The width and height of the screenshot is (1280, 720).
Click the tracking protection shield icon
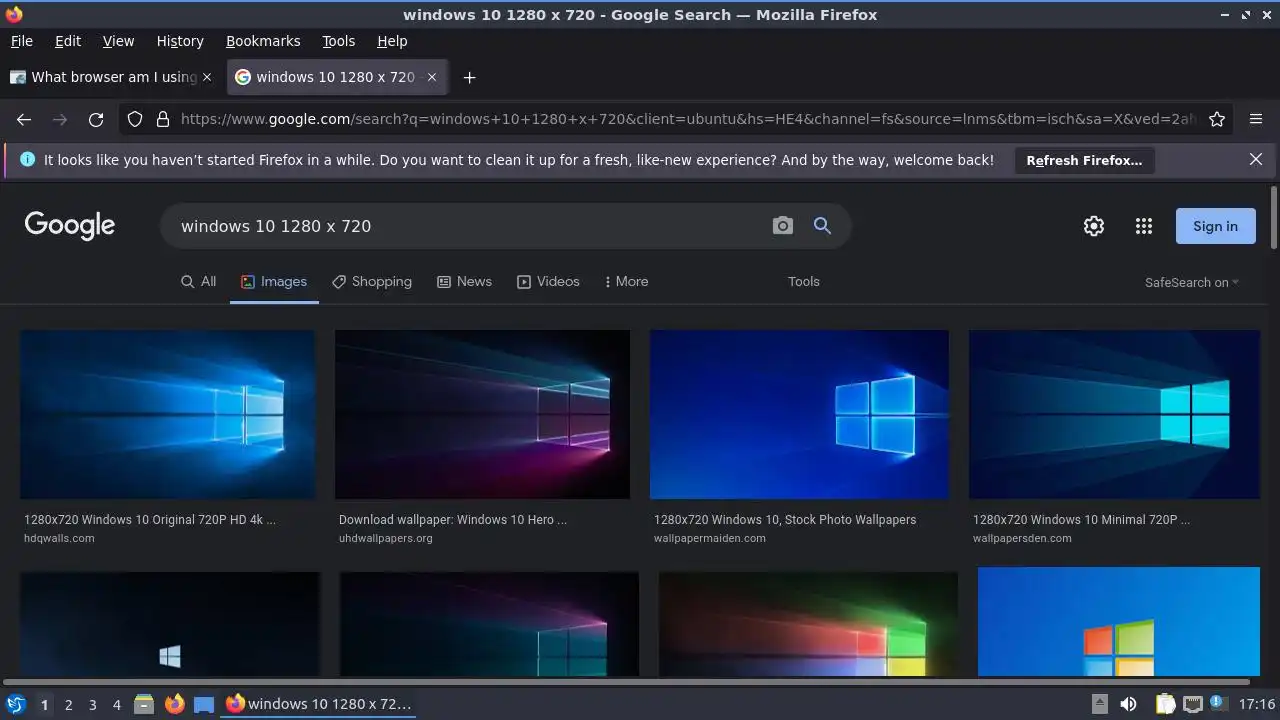pos(136,119)
